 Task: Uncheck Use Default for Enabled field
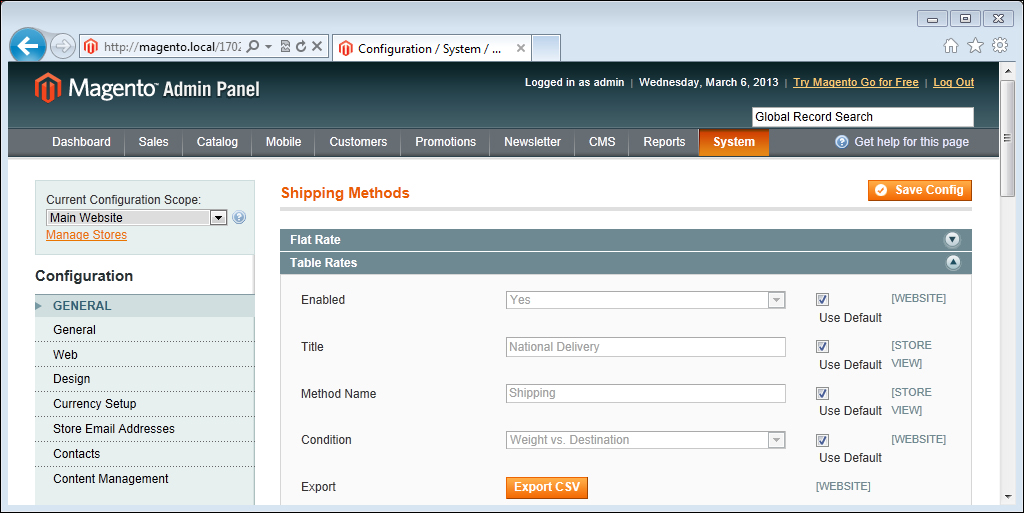pos(822,300)
